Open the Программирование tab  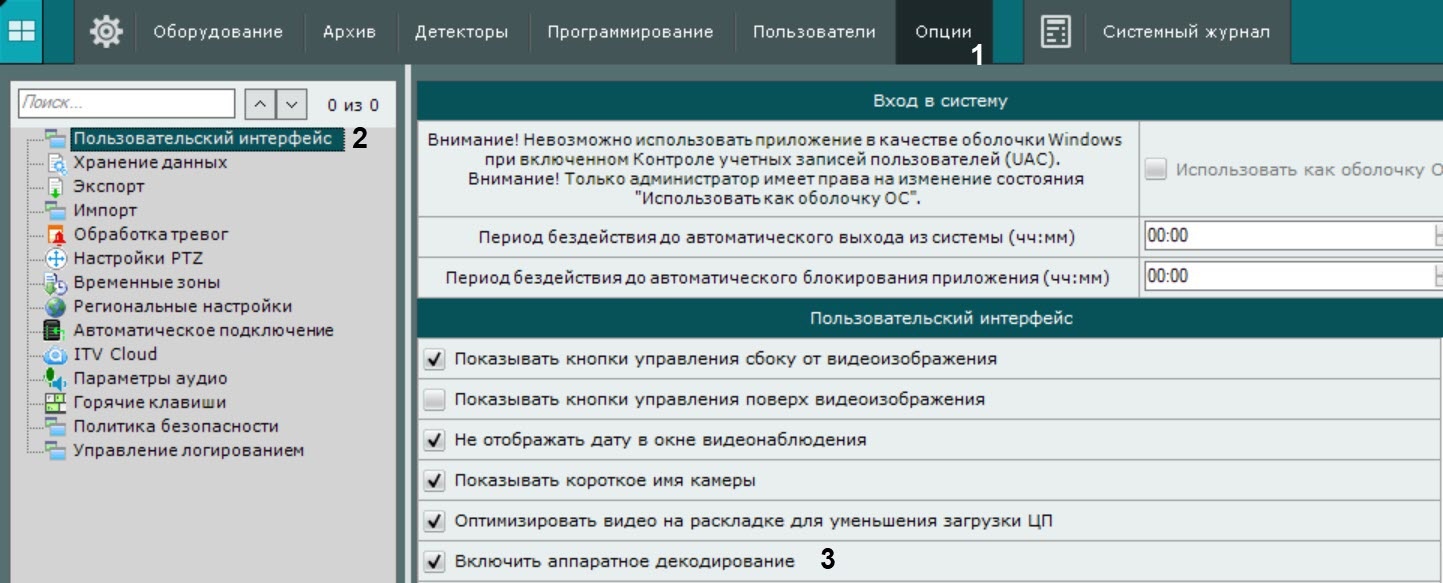point(630,32)
